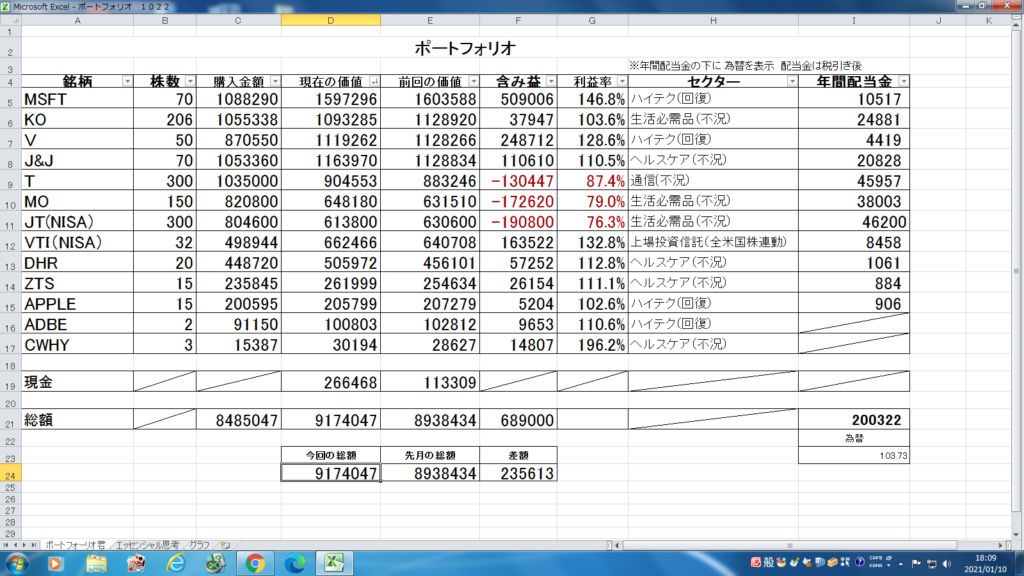Open the network icon in system tray

click(x=932, y=563)
